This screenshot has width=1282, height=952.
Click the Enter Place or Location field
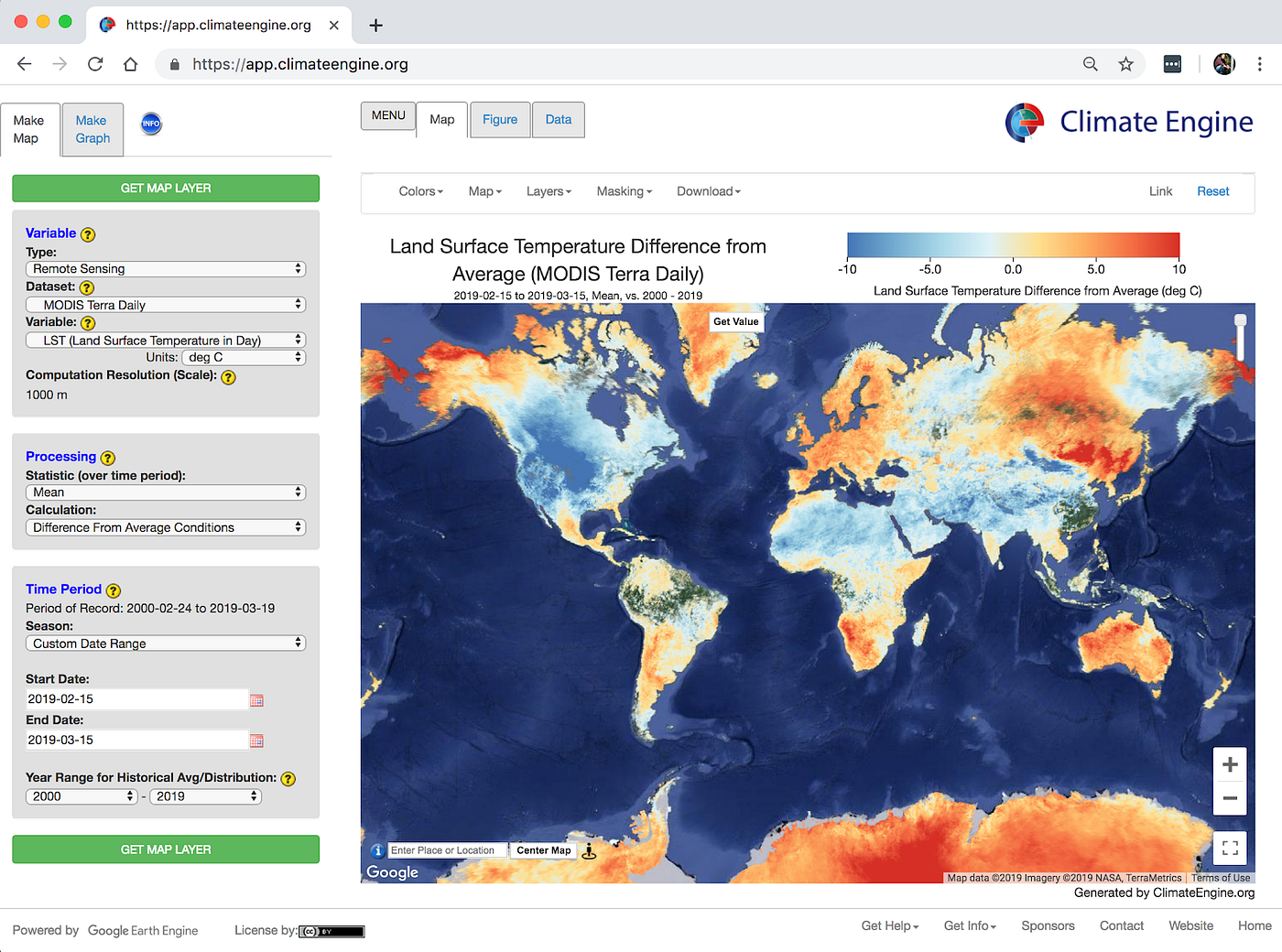pyautogui.click(x=447, y=850)
